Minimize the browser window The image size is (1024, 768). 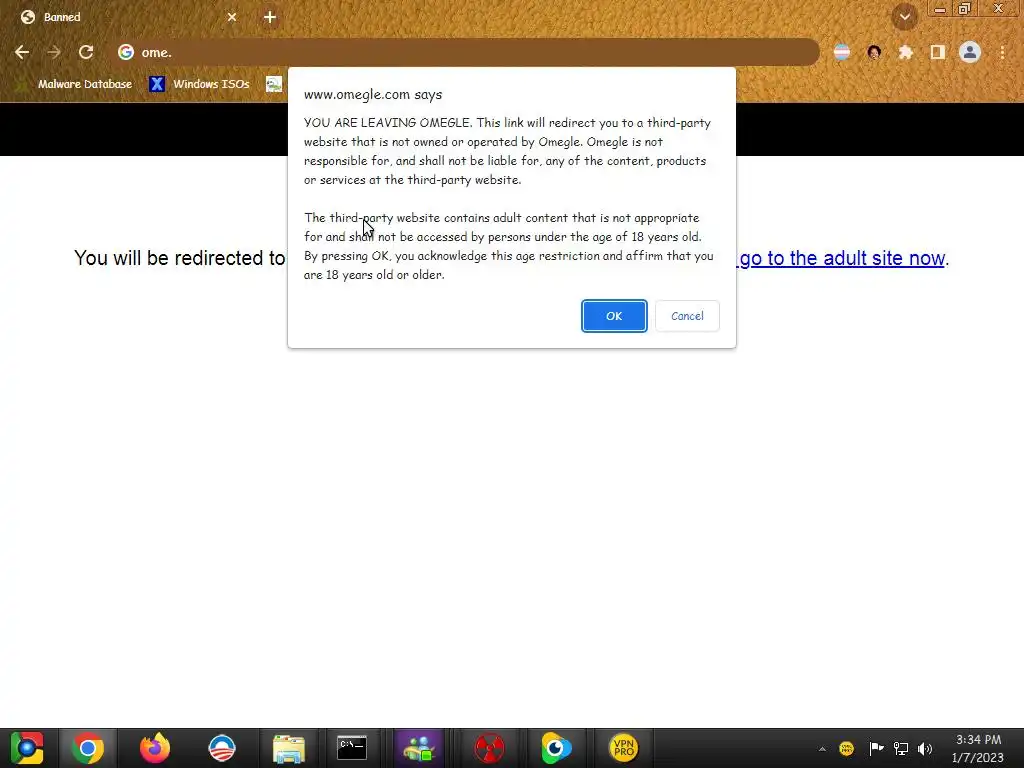pos(940,8)
